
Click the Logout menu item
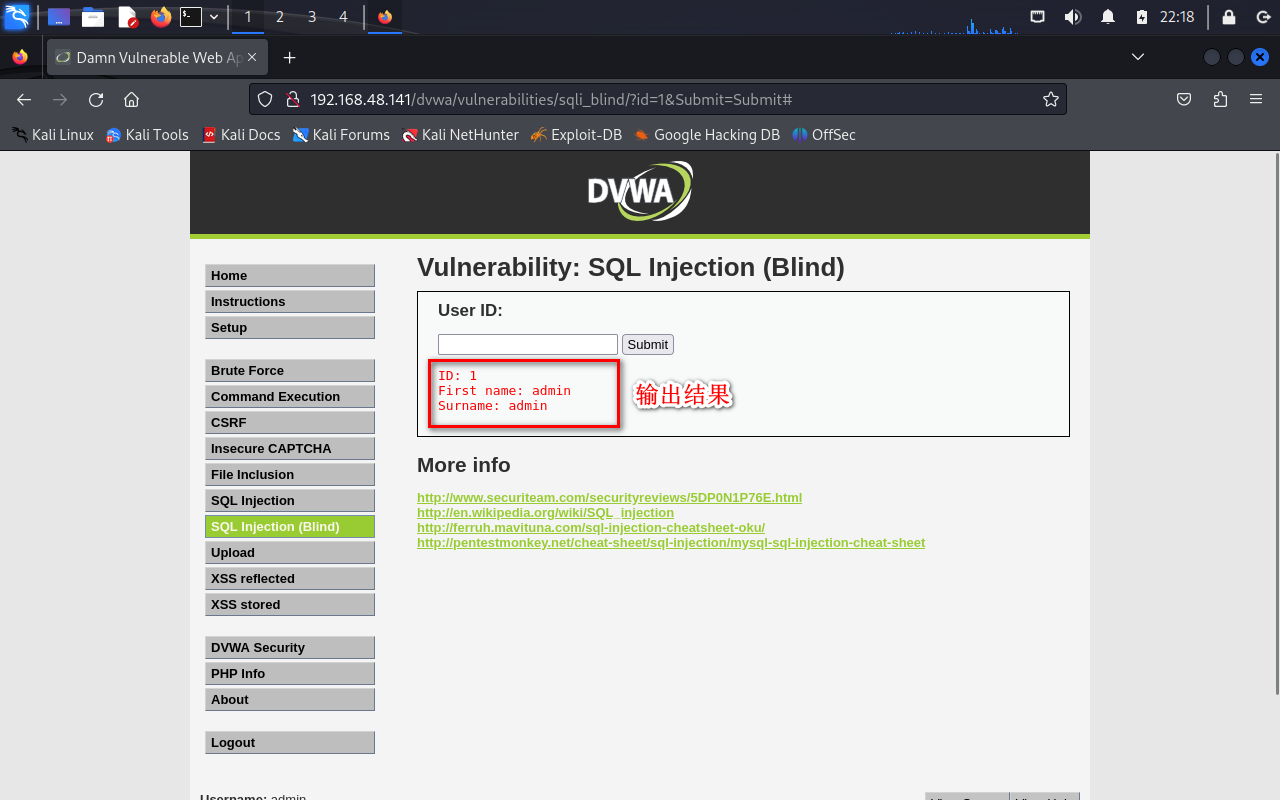pos(290,743)
